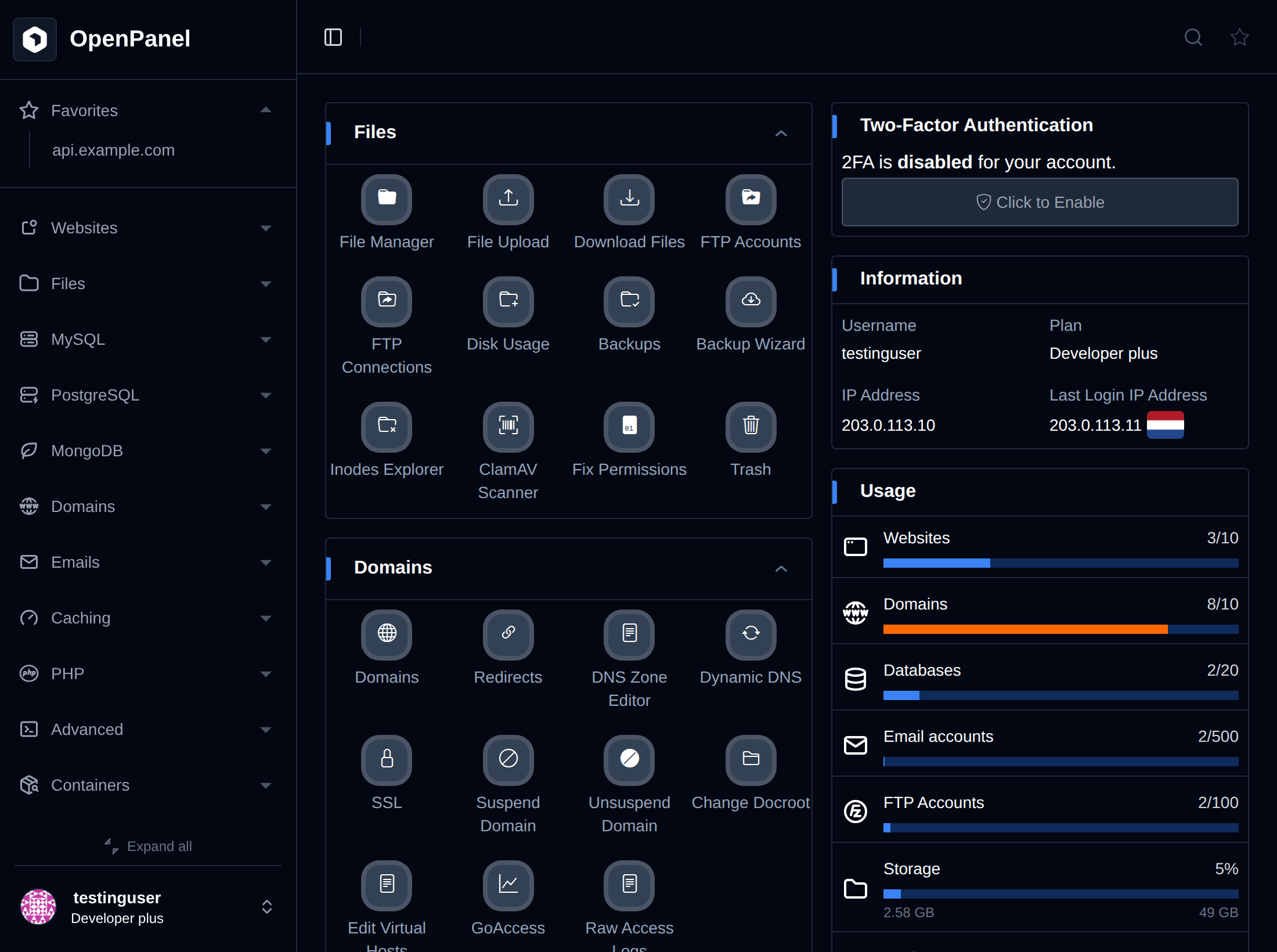Open Edit Virtual Hosts tool
The height and width of the screenshot is (952, 1277).
387,885
